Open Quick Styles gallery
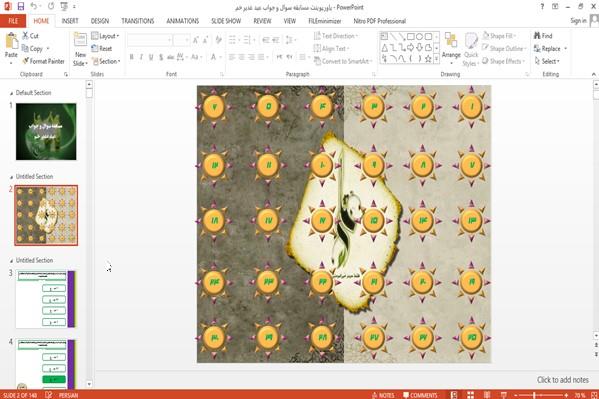The width and height of the screenshot is (599, 399). click(x=471, y=49)
